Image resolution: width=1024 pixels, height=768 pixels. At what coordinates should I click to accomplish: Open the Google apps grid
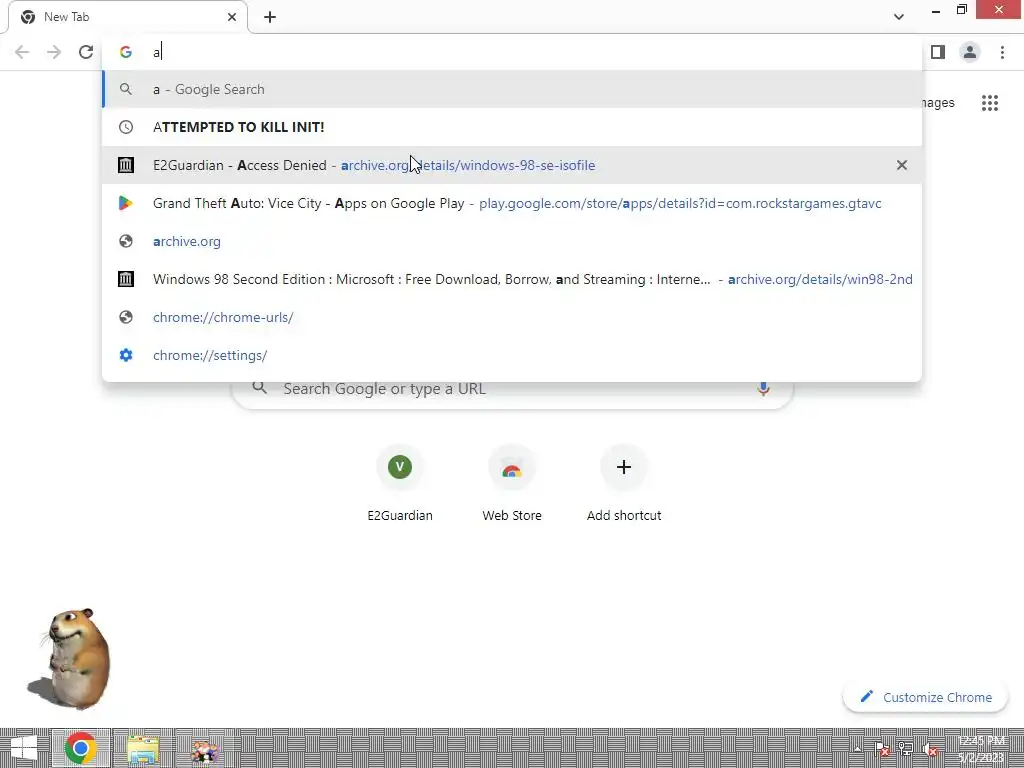(x=989, y=103)
